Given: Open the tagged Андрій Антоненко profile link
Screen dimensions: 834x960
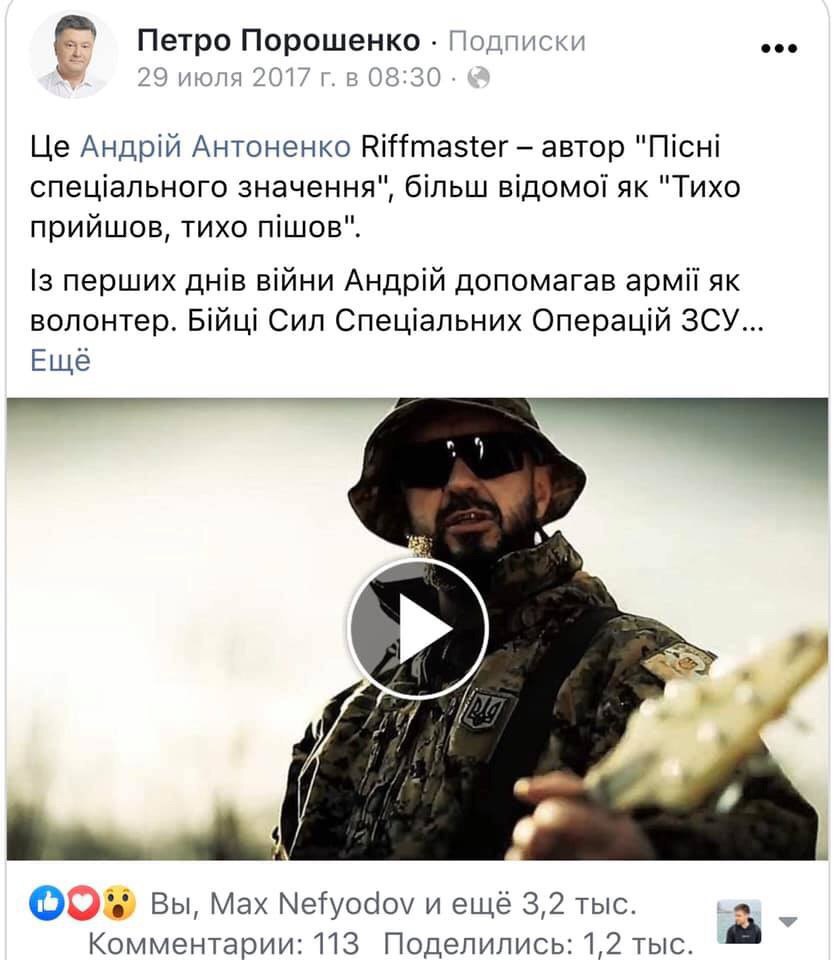Looking at the screenshot, I should (x=215, y=147).
